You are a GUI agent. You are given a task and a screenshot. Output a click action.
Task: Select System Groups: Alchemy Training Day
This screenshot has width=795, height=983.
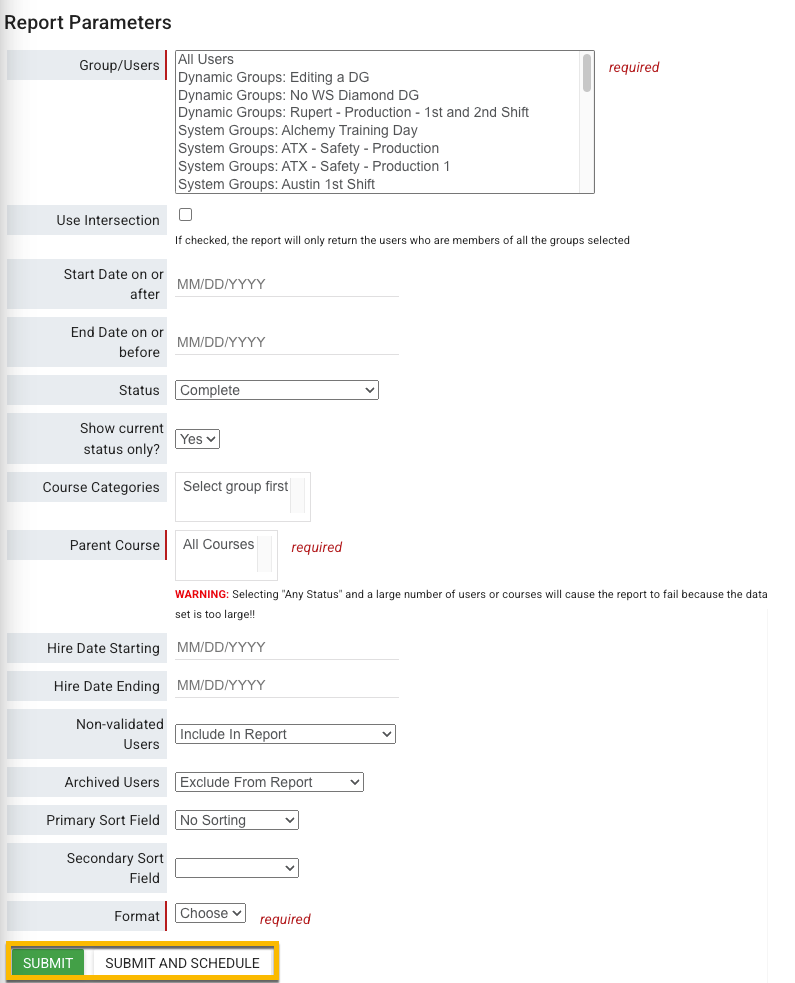click(297, 130)
